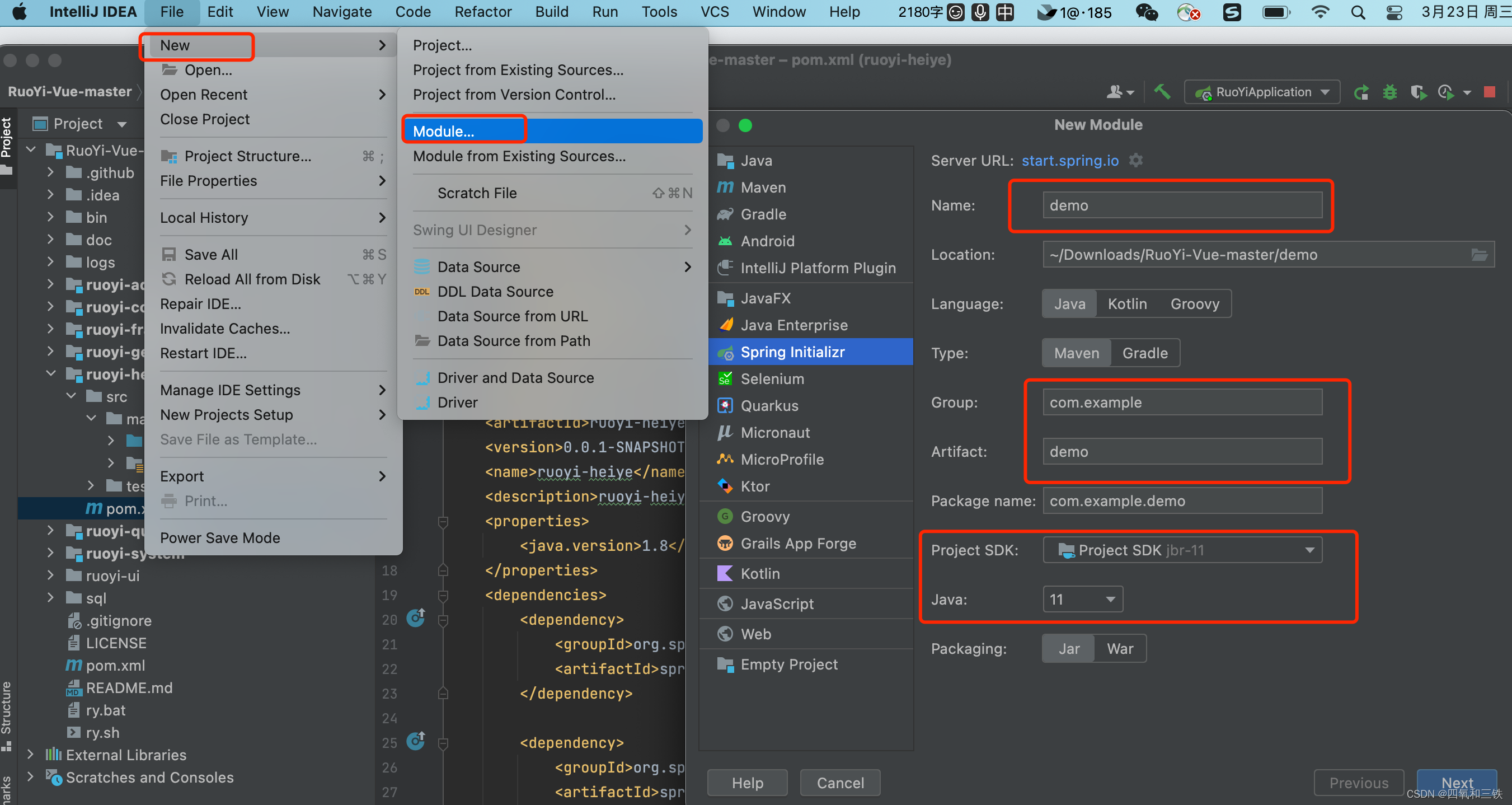Screen dimensions: 1512x805
Task: Open WeChat icon in menu bar
Action: [x=1147, y=12]
